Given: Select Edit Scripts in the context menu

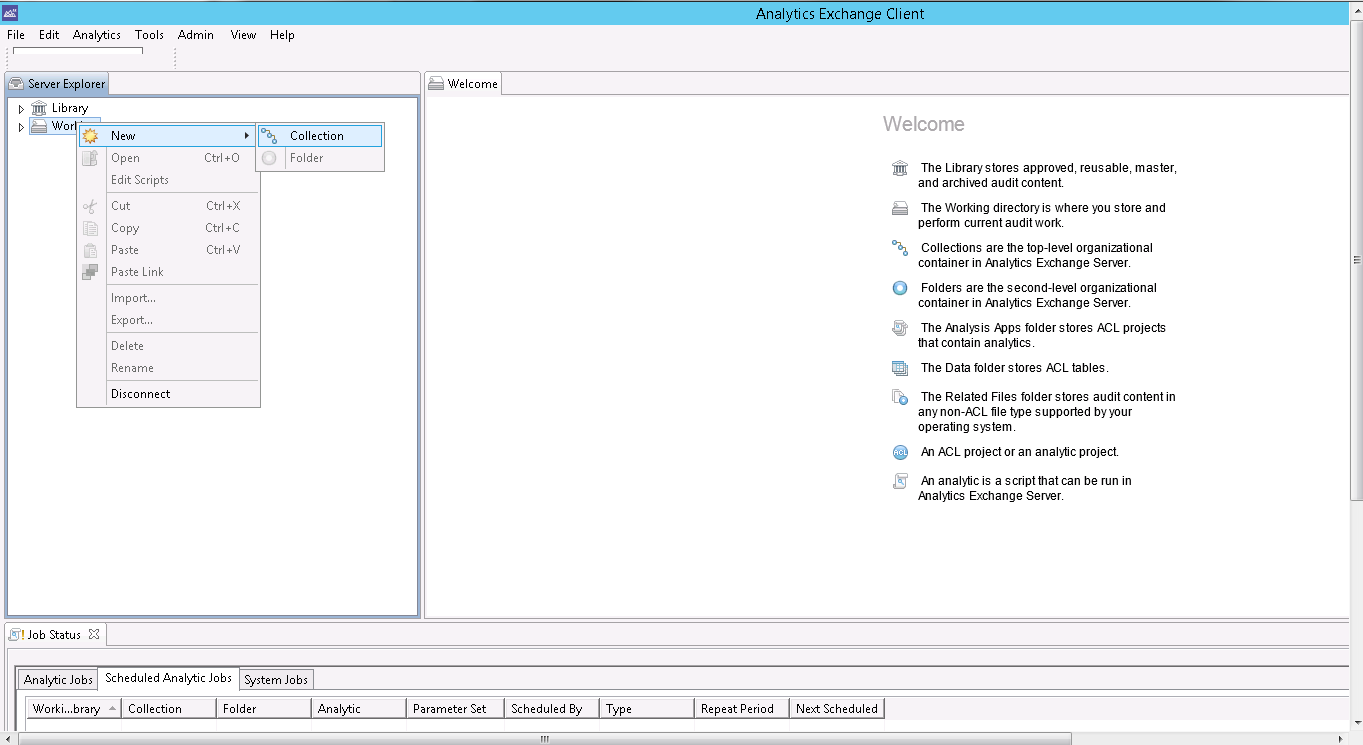Looking at the screenshot, I should pos(168,180).
